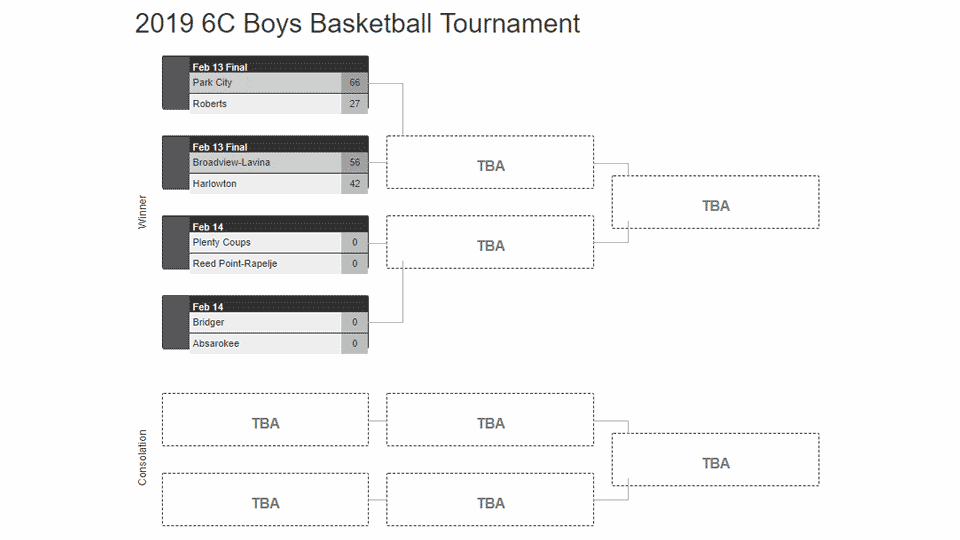Select the Winner bracket side label
The height and width of the screenshot is (540, 960).
point(142,212)
